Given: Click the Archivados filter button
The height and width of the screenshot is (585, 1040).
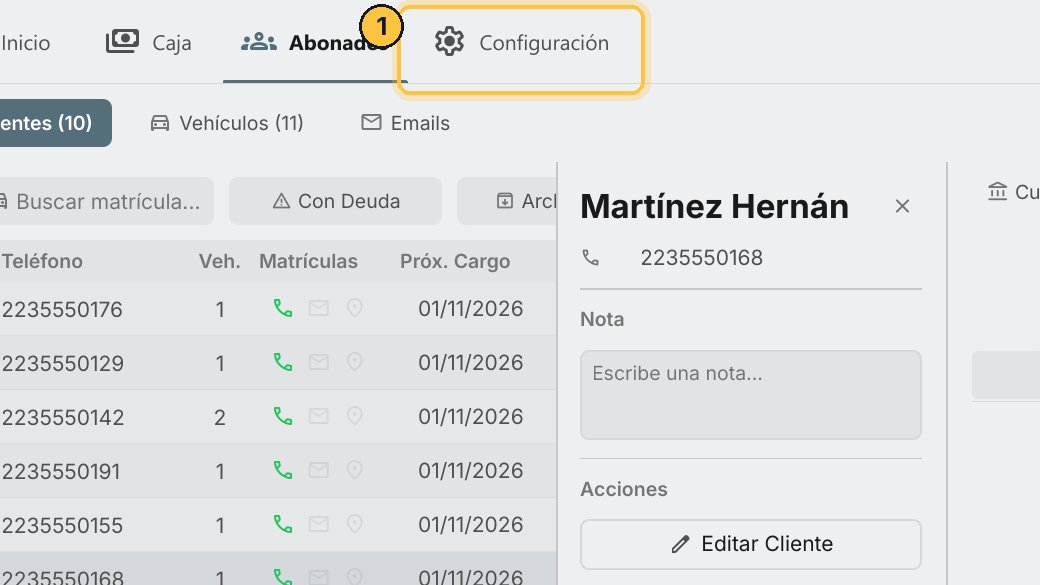Looking at the screenshot, I should (x=507, y=201).
